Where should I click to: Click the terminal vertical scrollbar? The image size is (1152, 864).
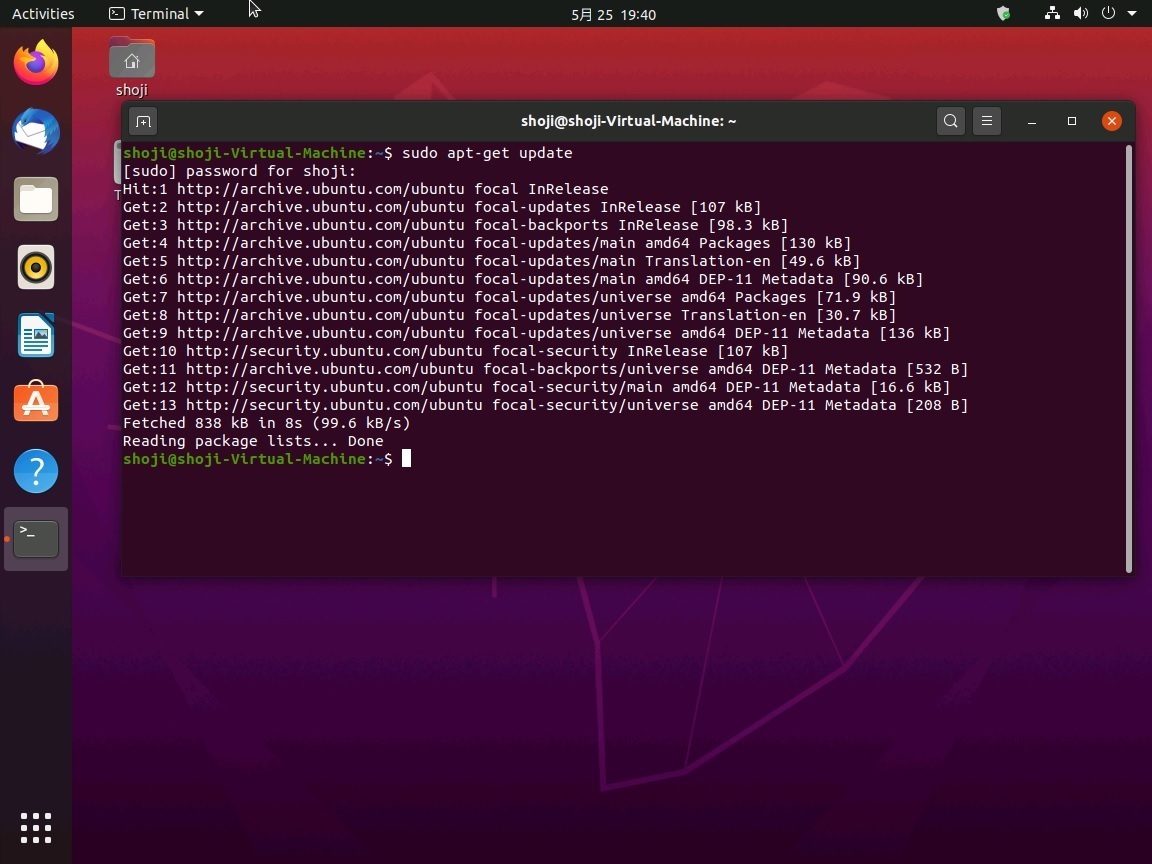click(x=1128, y=358)
